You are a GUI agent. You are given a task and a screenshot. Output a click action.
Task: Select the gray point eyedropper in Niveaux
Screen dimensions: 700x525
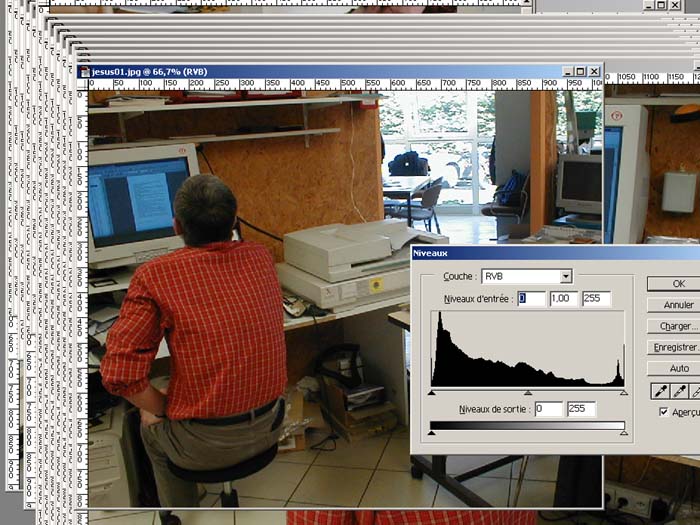(679, 391)
